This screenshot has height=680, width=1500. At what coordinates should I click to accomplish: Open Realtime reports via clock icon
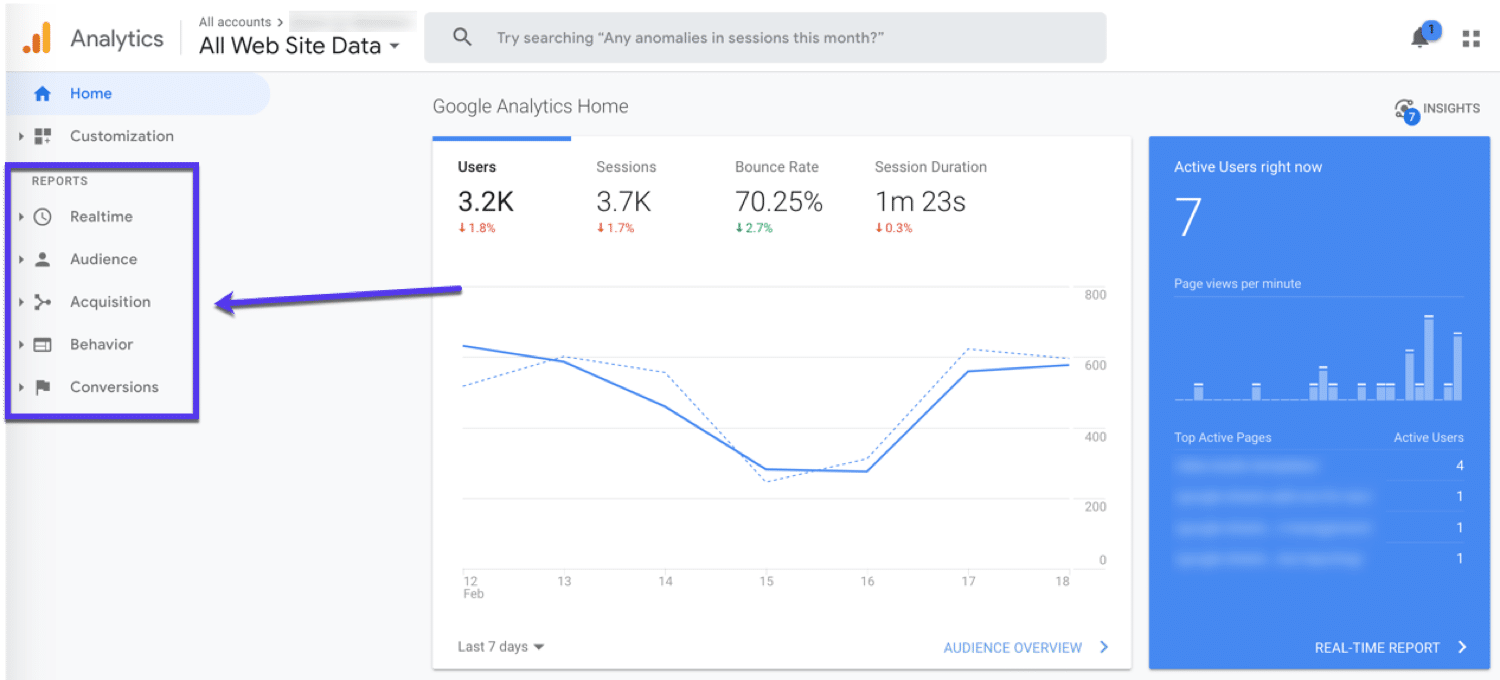pos(42,216)
